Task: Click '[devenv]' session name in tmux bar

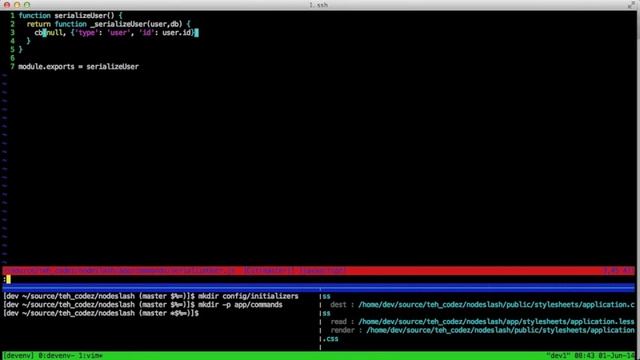Action: (x=18, y=356)
